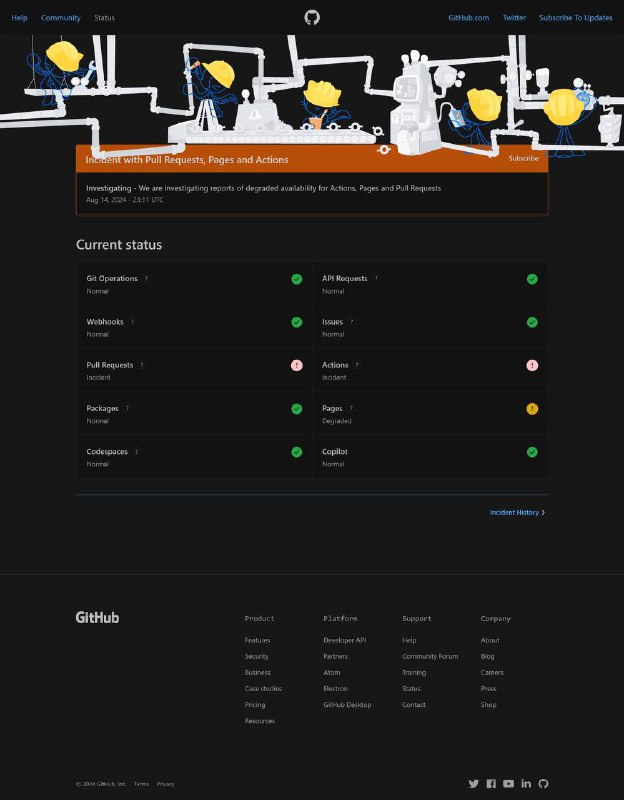Open the question mark next to Codespaces

(137, 452)
